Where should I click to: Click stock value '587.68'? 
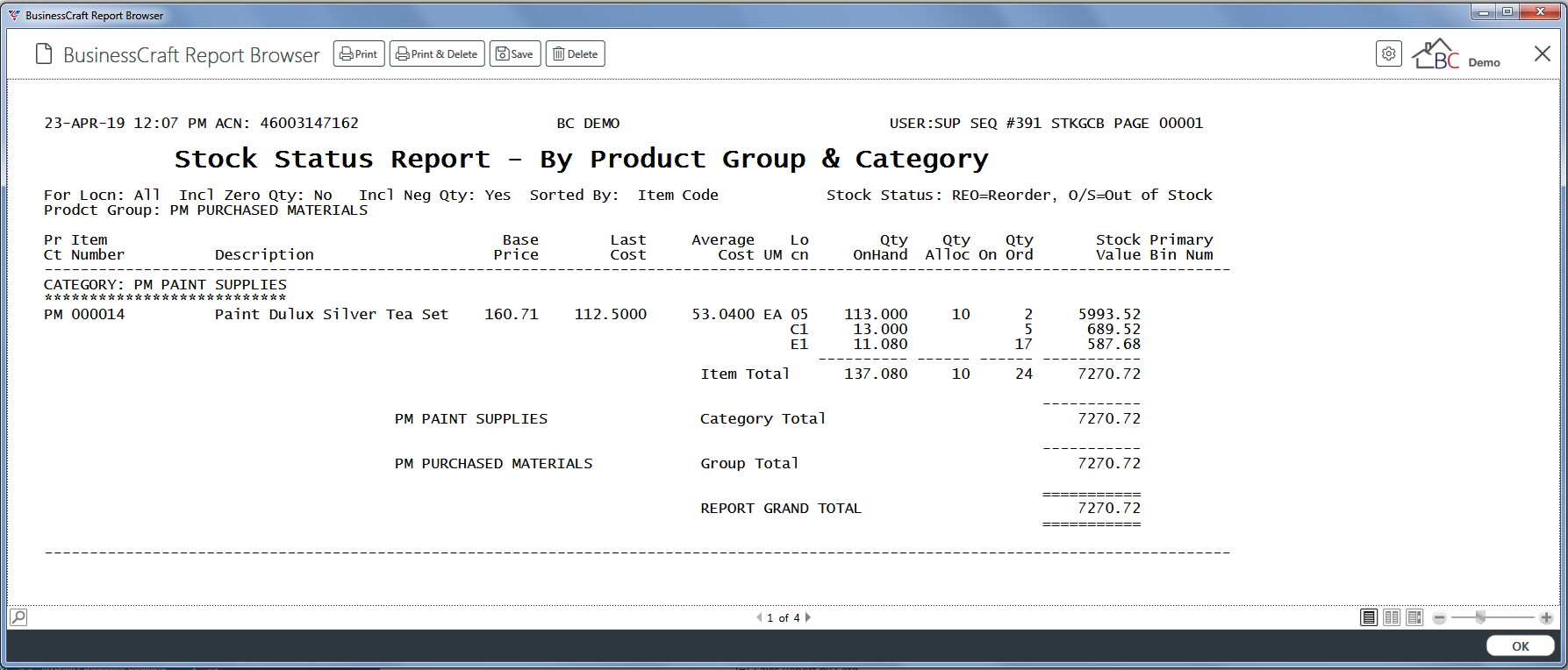point(1114,344)
